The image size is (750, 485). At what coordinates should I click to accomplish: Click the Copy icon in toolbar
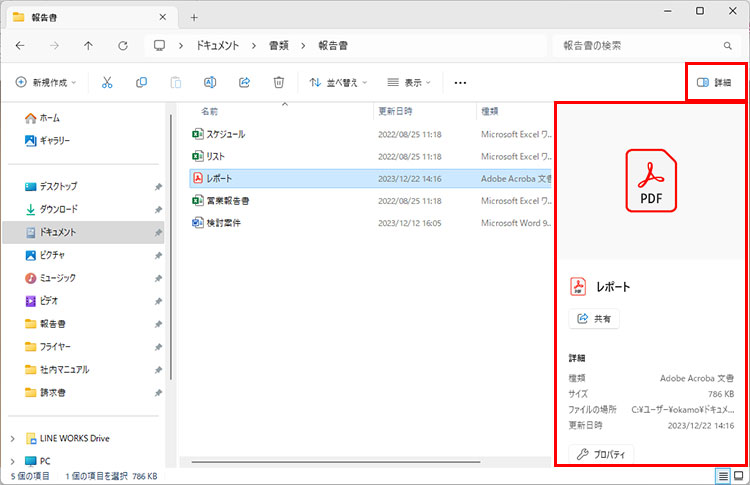[141, 82]
